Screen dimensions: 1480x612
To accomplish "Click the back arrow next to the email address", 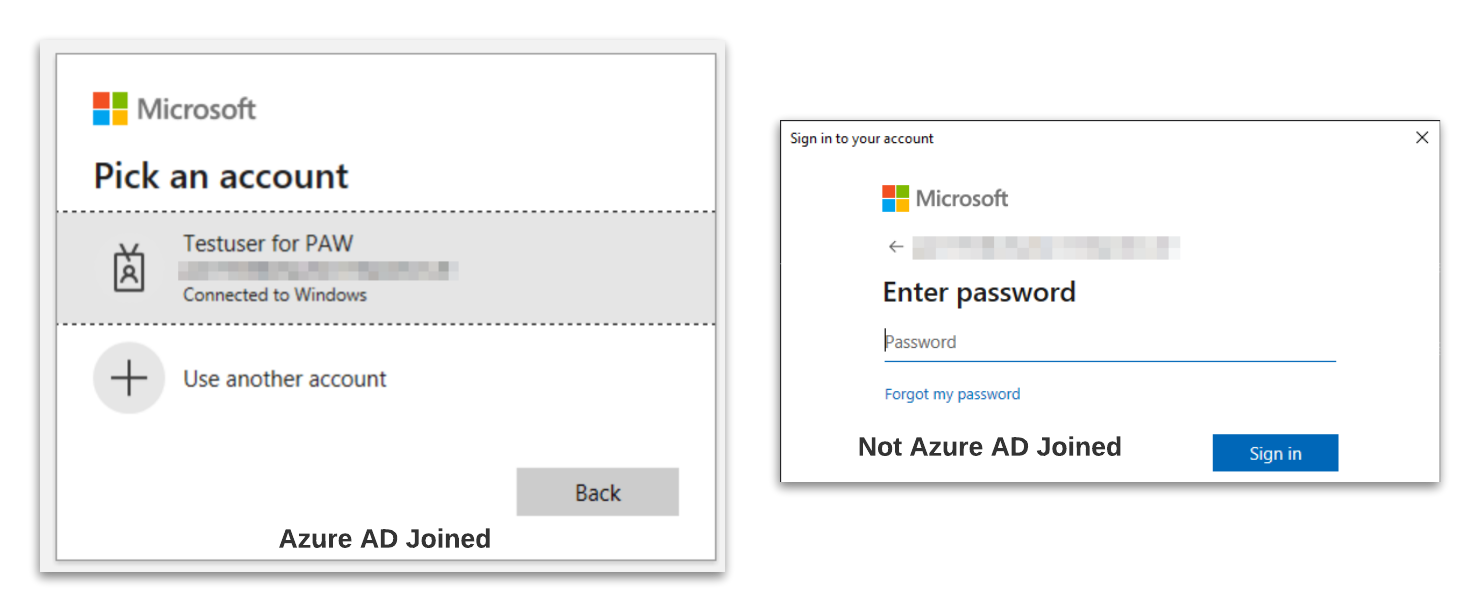I will tap(895, 246).
